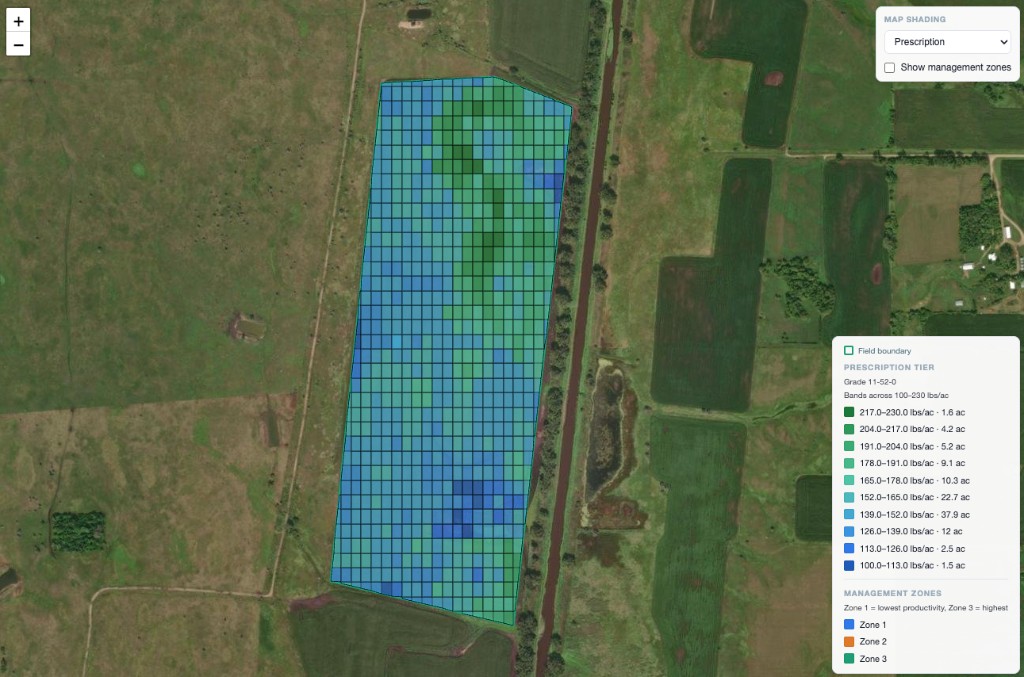Image resolution: width=1024 pixels, height=677 pixels.
Task: Click the MANAGEMENT ZONES heading
Action: (893, 593)
